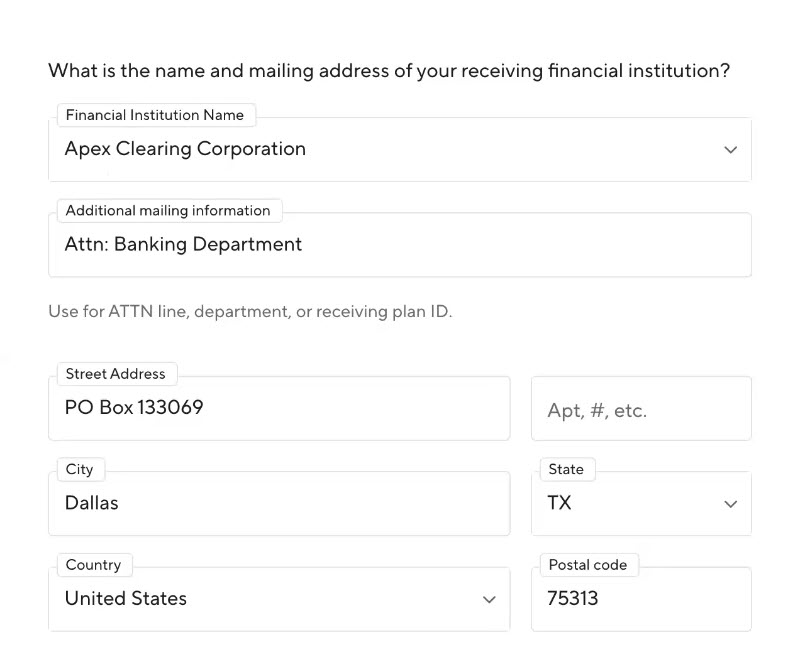This screenshot has width=795, height=651.
Task: Click the "City" field label
Action: tap(80, 470)
